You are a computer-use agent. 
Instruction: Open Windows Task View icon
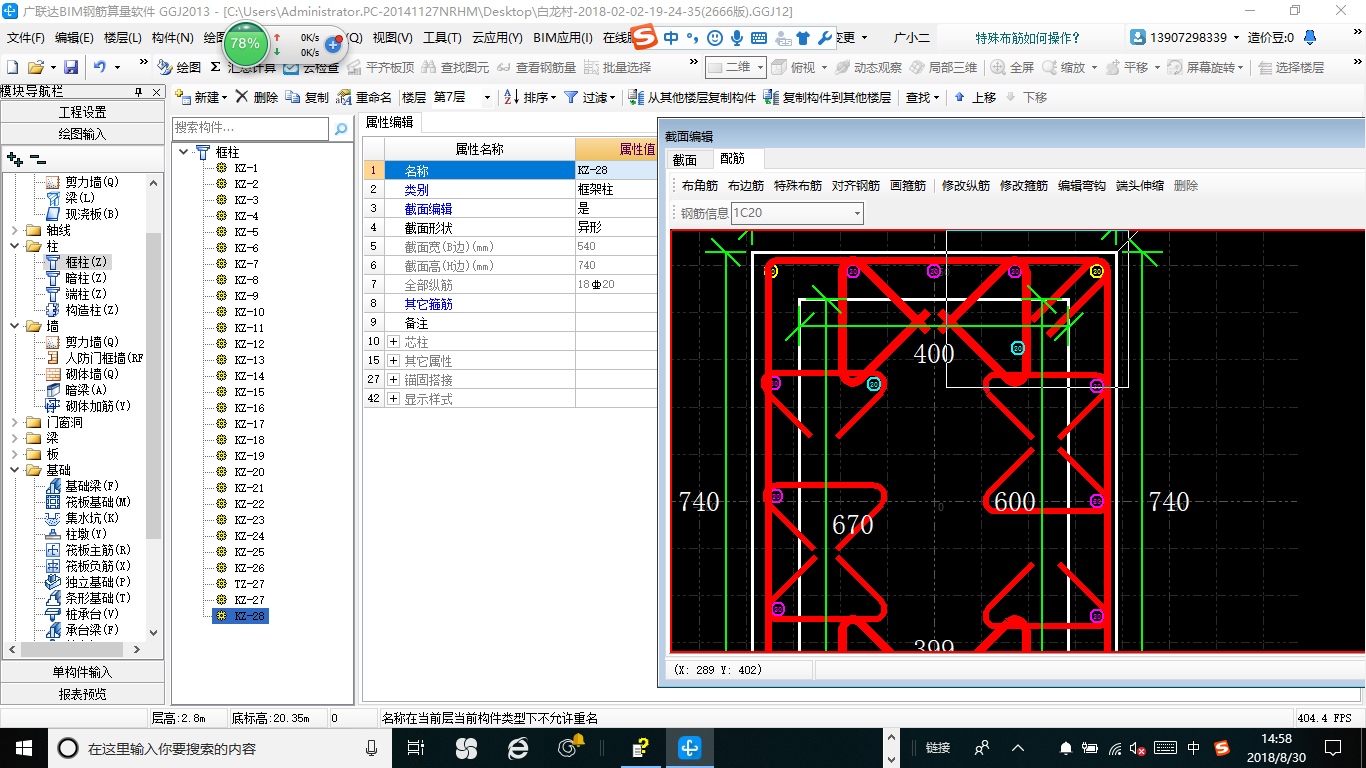click(416, 748)
